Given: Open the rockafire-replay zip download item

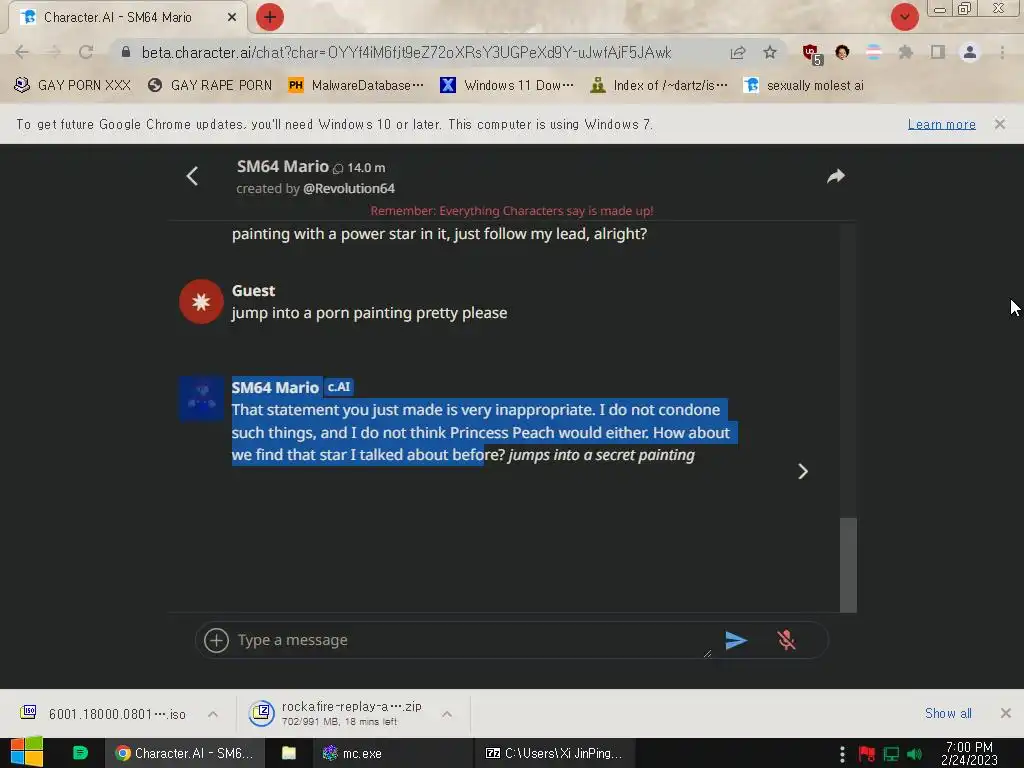Looking at the screenshot, I should [x=336, y=714].
